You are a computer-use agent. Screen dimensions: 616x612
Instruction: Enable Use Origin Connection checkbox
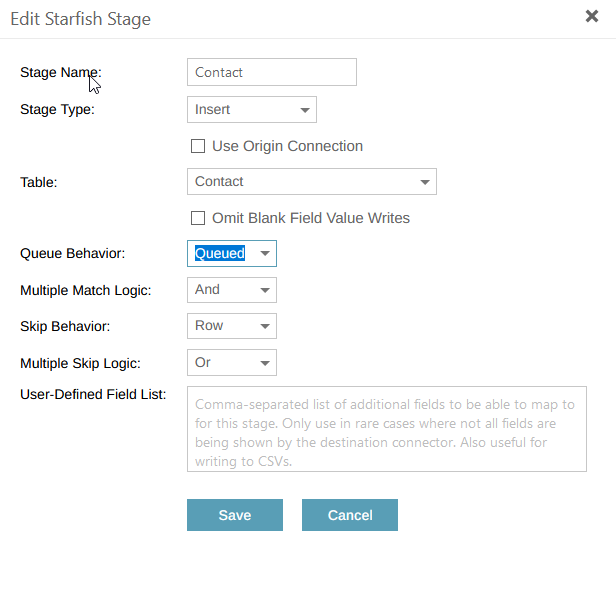[198, 146]
